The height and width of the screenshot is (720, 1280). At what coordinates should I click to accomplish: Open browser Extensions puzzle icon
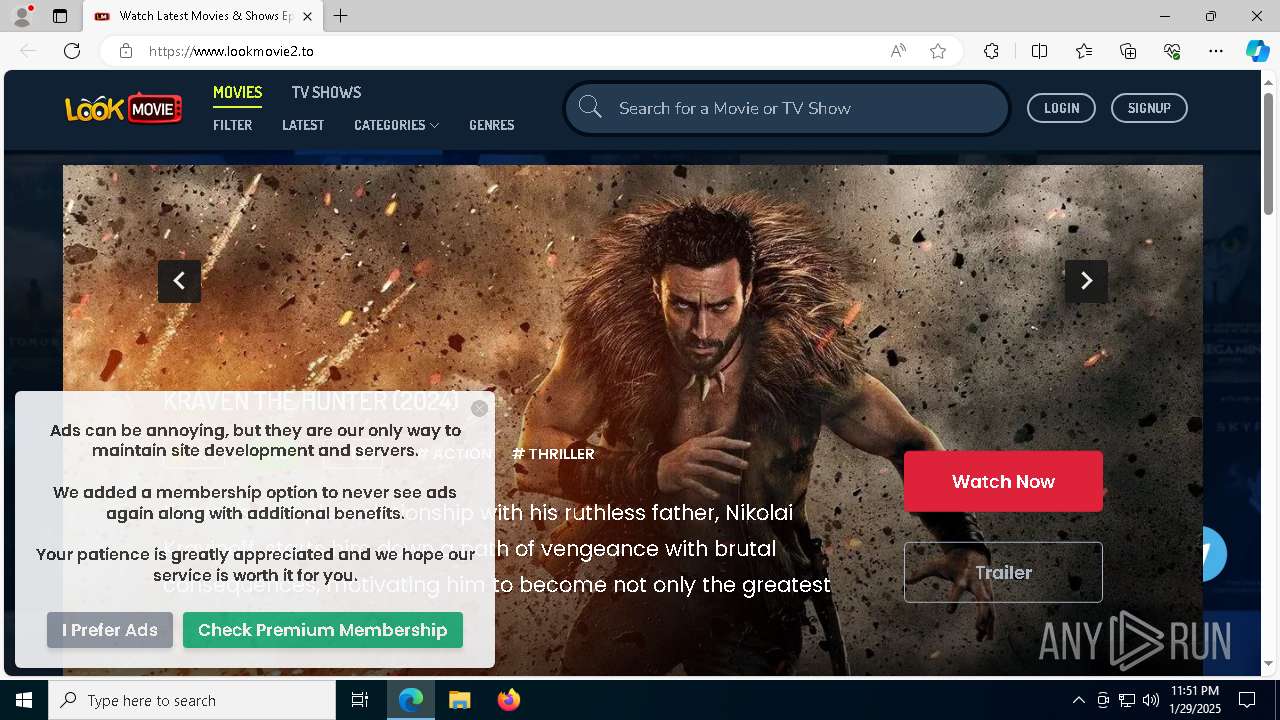coord(991,51)
